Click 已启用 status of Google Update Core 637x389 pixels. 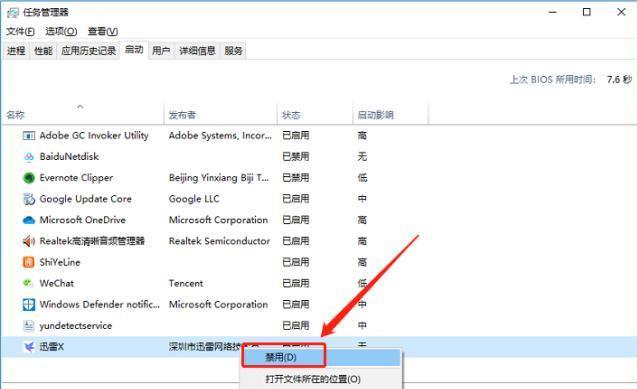[x=296, y=199]
